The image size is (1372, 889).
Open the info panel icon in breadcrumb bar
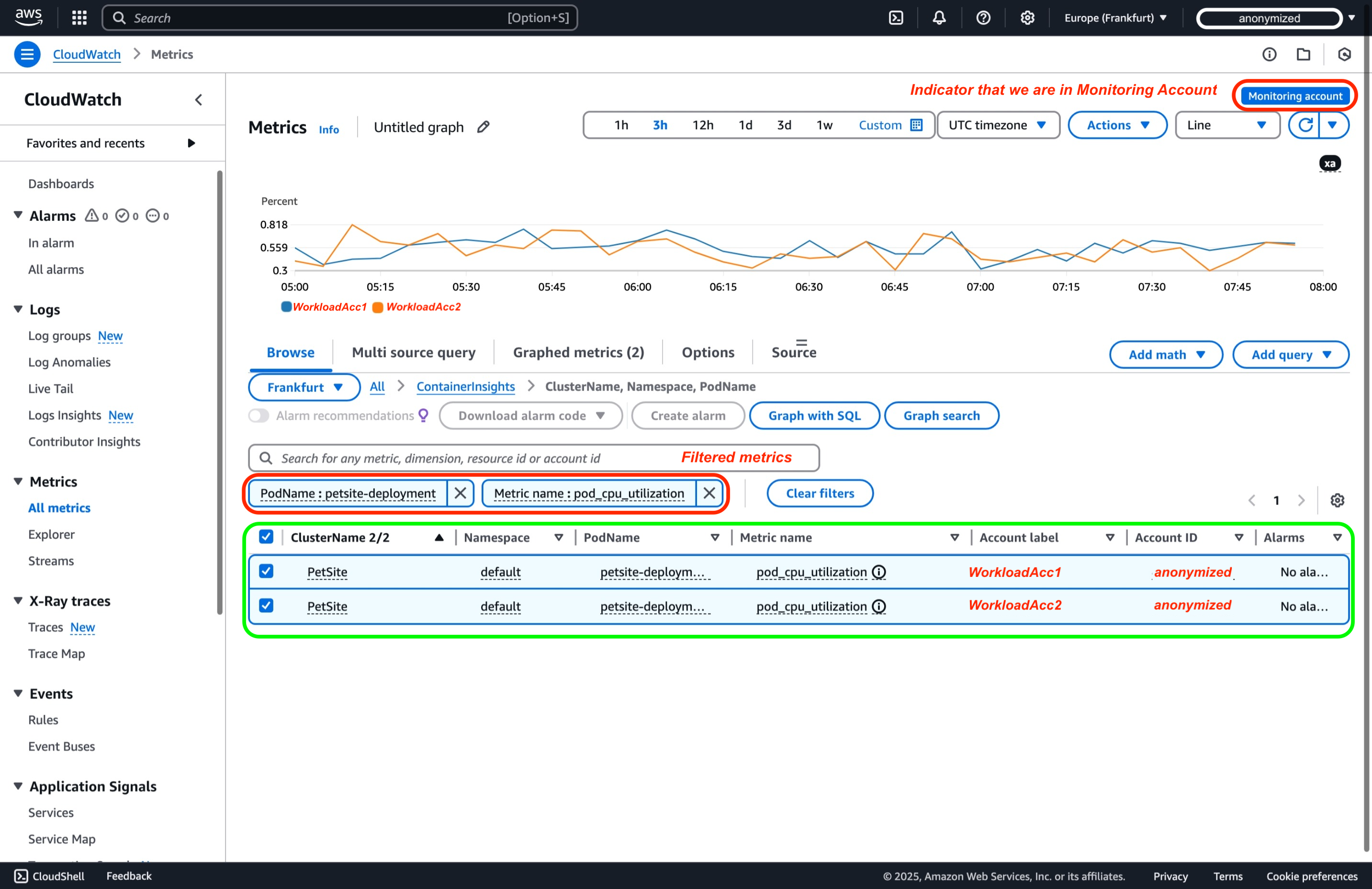tap(1269, 54)
